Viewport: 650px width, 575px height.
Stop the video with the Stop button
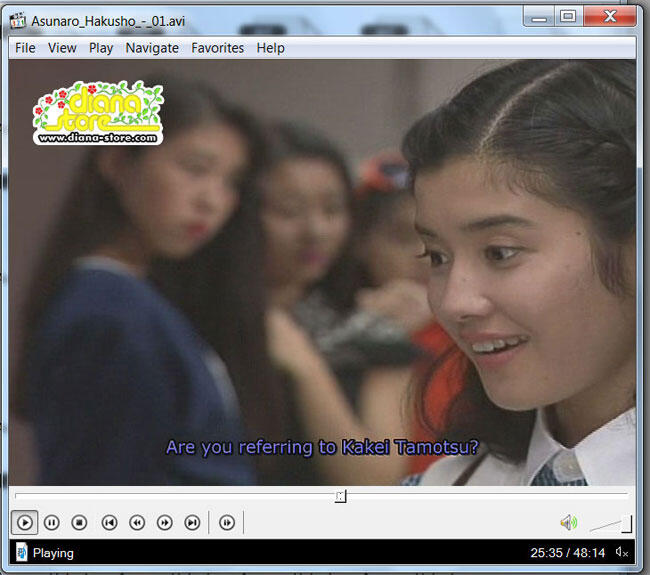click(79, 523)
